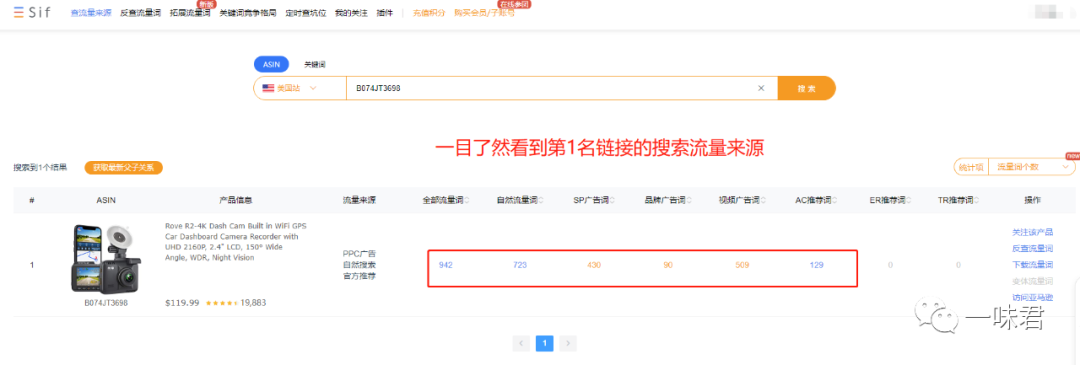Click 关注该产品 action link
The height and width of the screenshot is (365, 1080).
[1032, 232]
